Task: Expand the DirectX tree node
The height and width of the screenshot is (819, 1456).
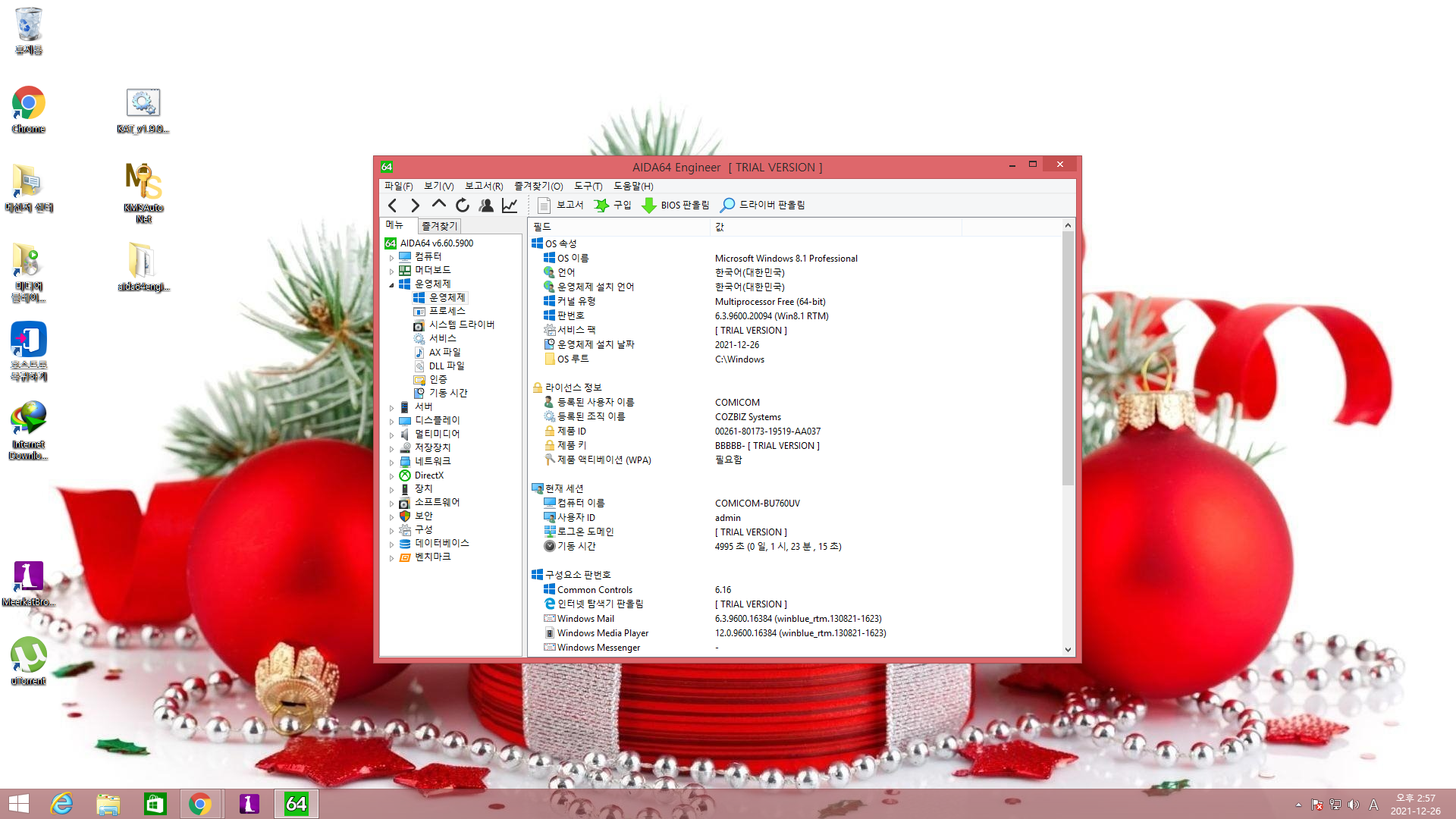Action: tap(391, 476)
